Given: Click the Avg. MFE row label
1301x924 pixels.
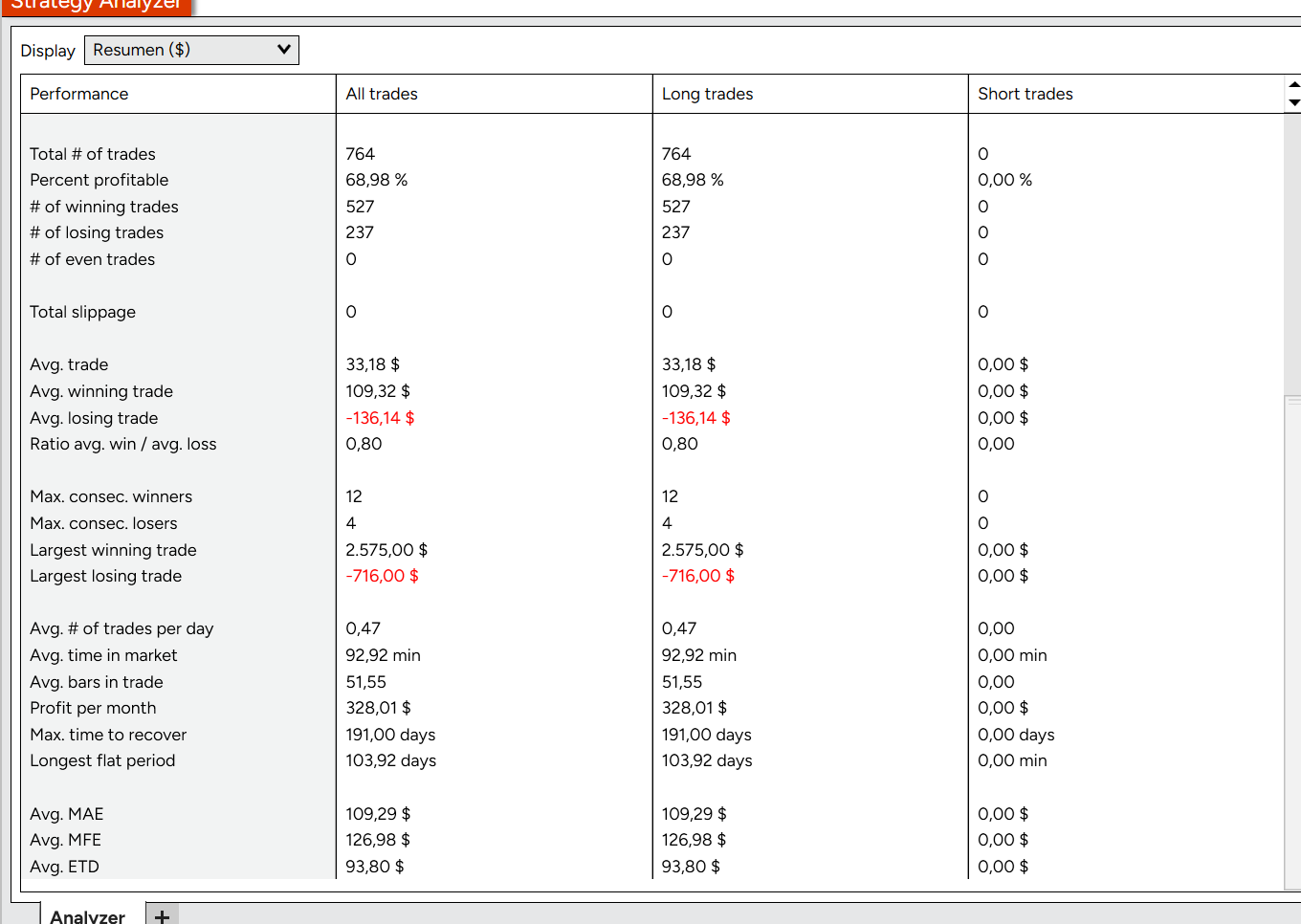Looking at the screenshot, I should [x=65, y=840].
